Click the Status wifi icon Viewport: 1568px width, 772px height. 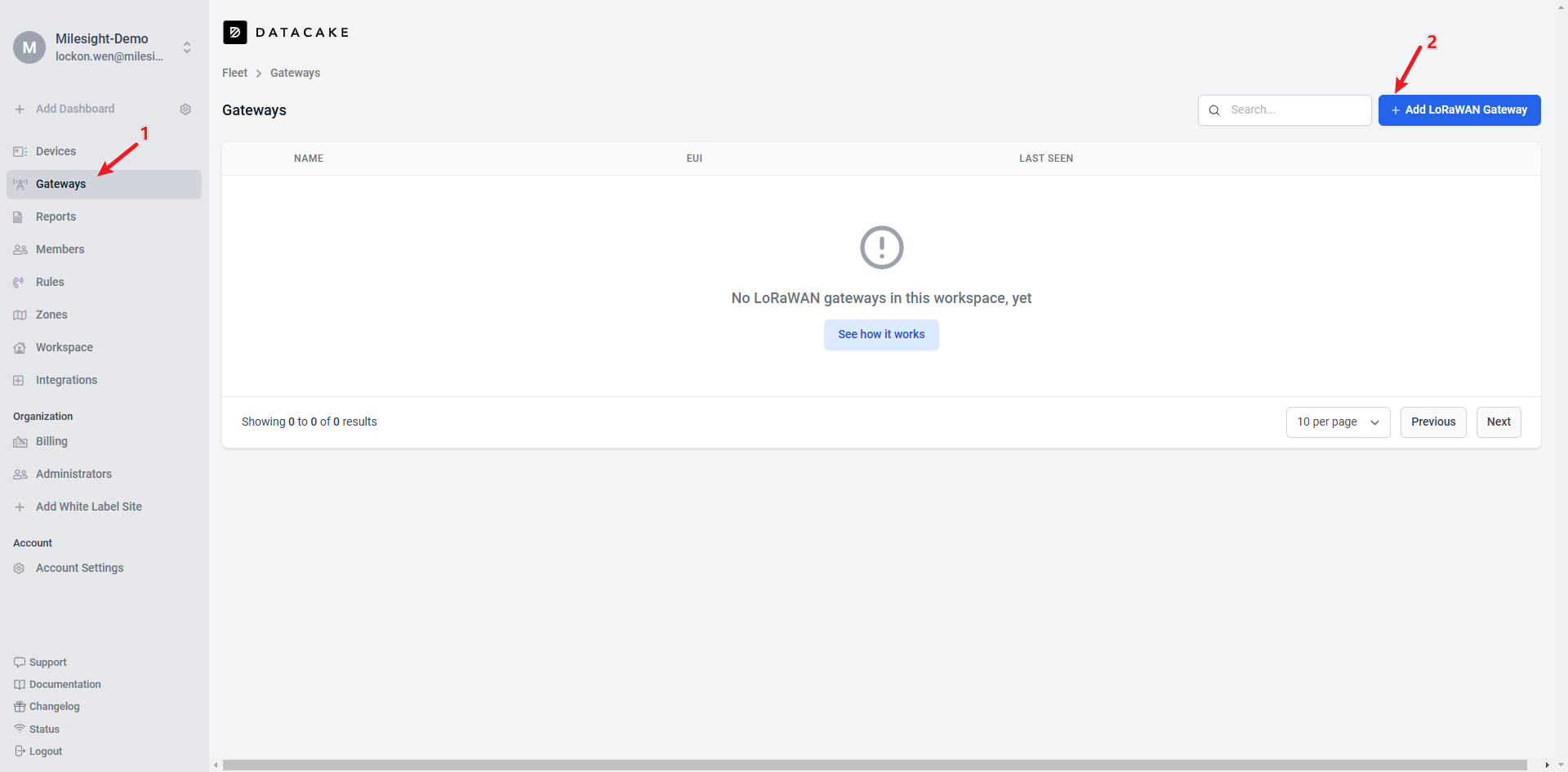[x=20, y=729]
